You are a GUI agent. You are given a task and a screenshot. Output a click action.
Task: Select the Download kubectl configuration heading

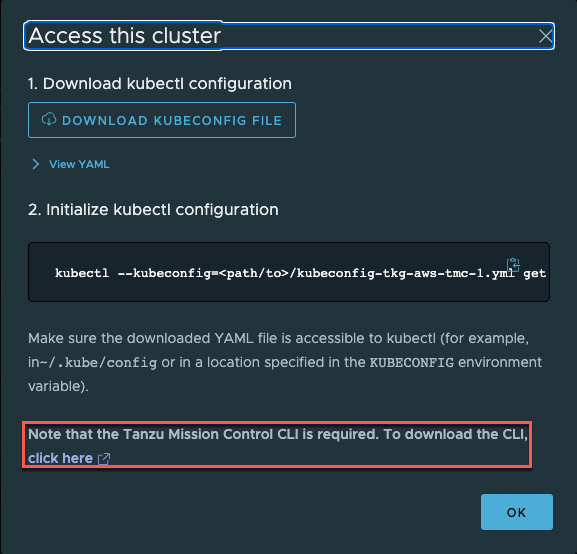160,84
